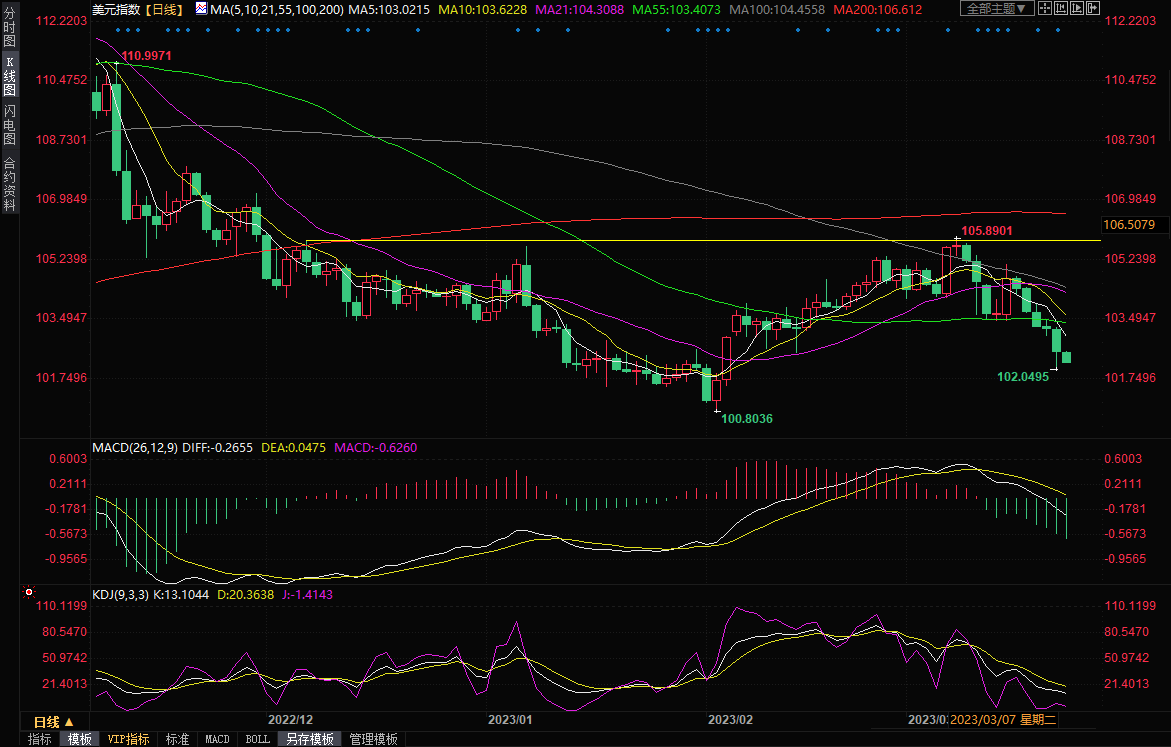Open the 全部主题 dropdown
The width and height of the screenshot is (1171, 747).
coord(996,9)
